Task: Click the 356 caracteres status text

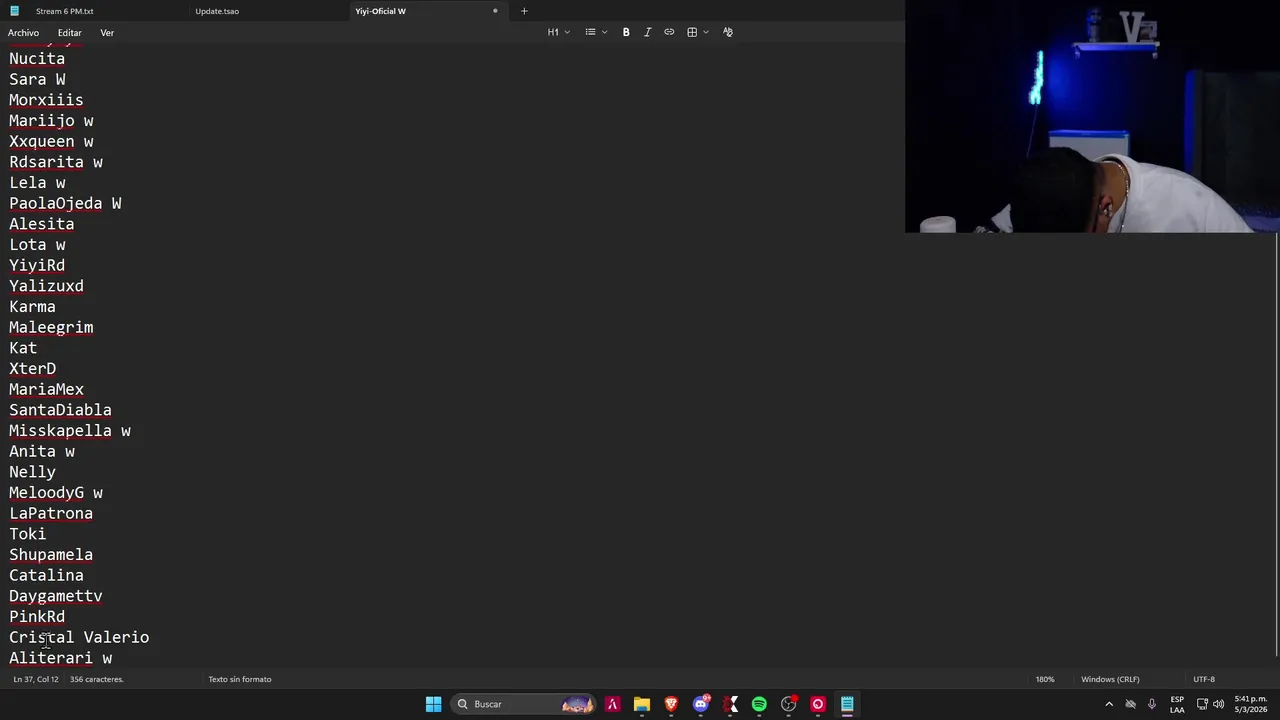Action: point(97,679)
